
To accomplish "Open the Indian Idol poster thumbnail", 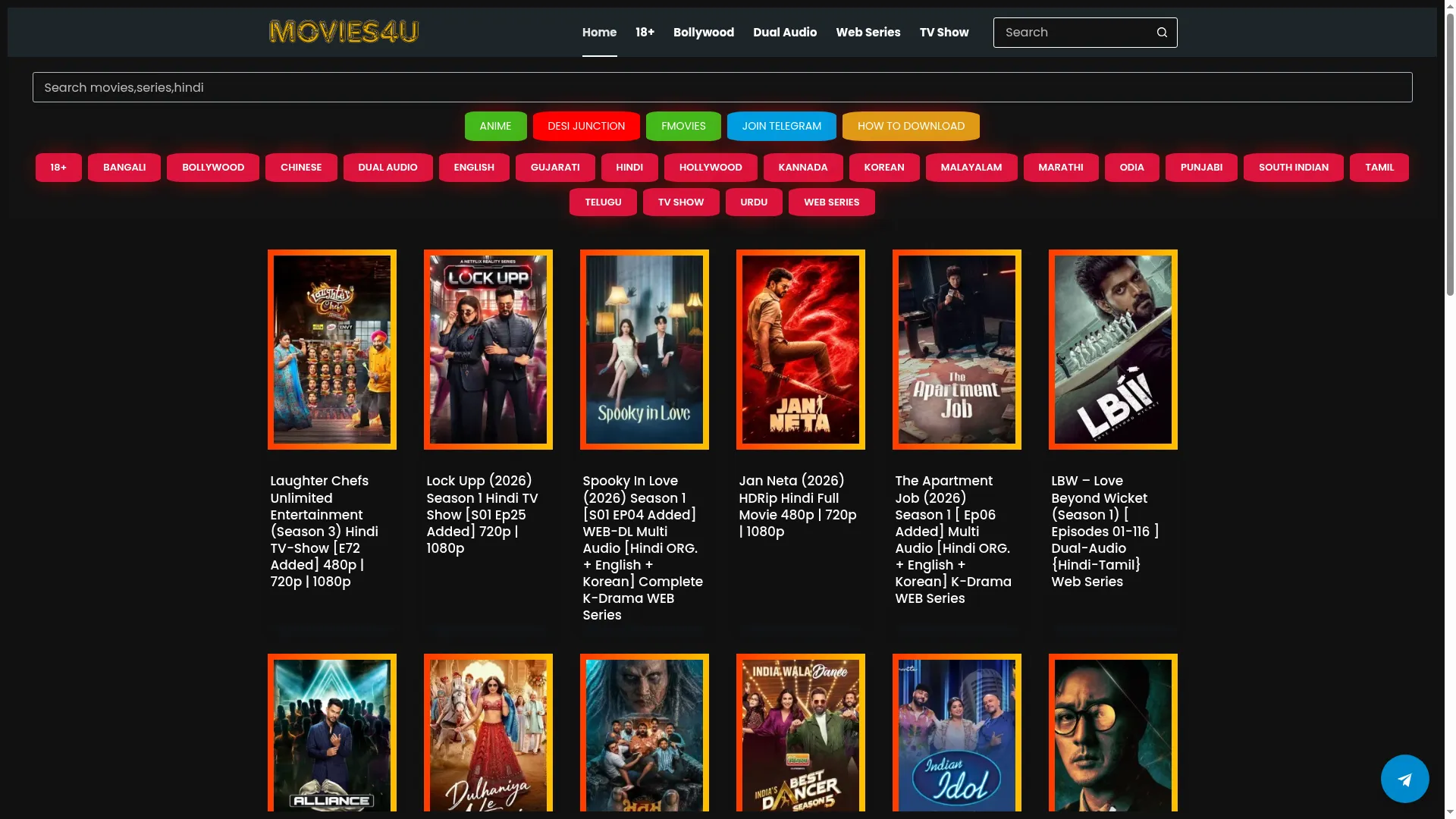I will 957,733.
